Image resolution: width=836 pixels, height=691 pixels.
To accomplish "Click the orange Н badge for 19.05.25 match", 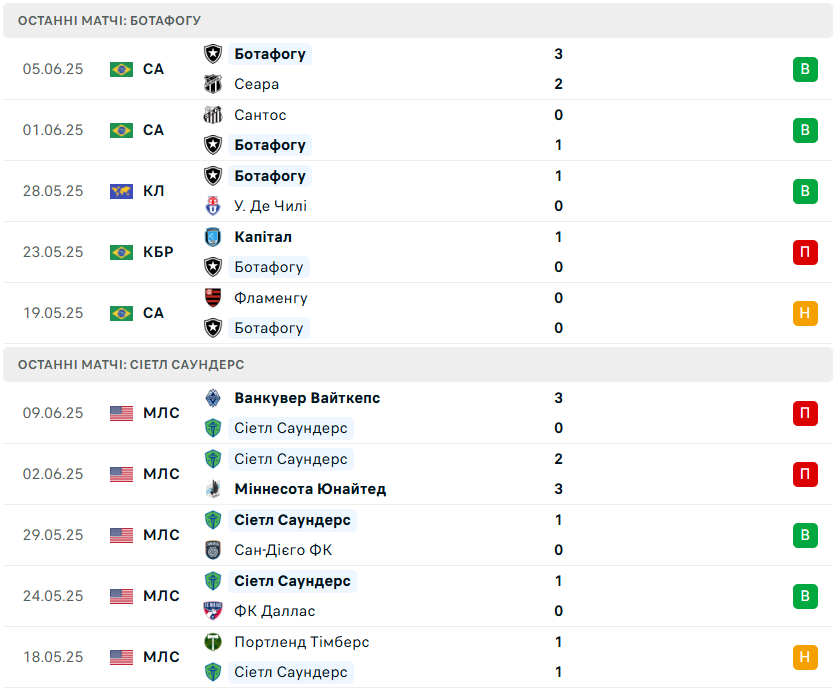I will click(x=805, y=313).
